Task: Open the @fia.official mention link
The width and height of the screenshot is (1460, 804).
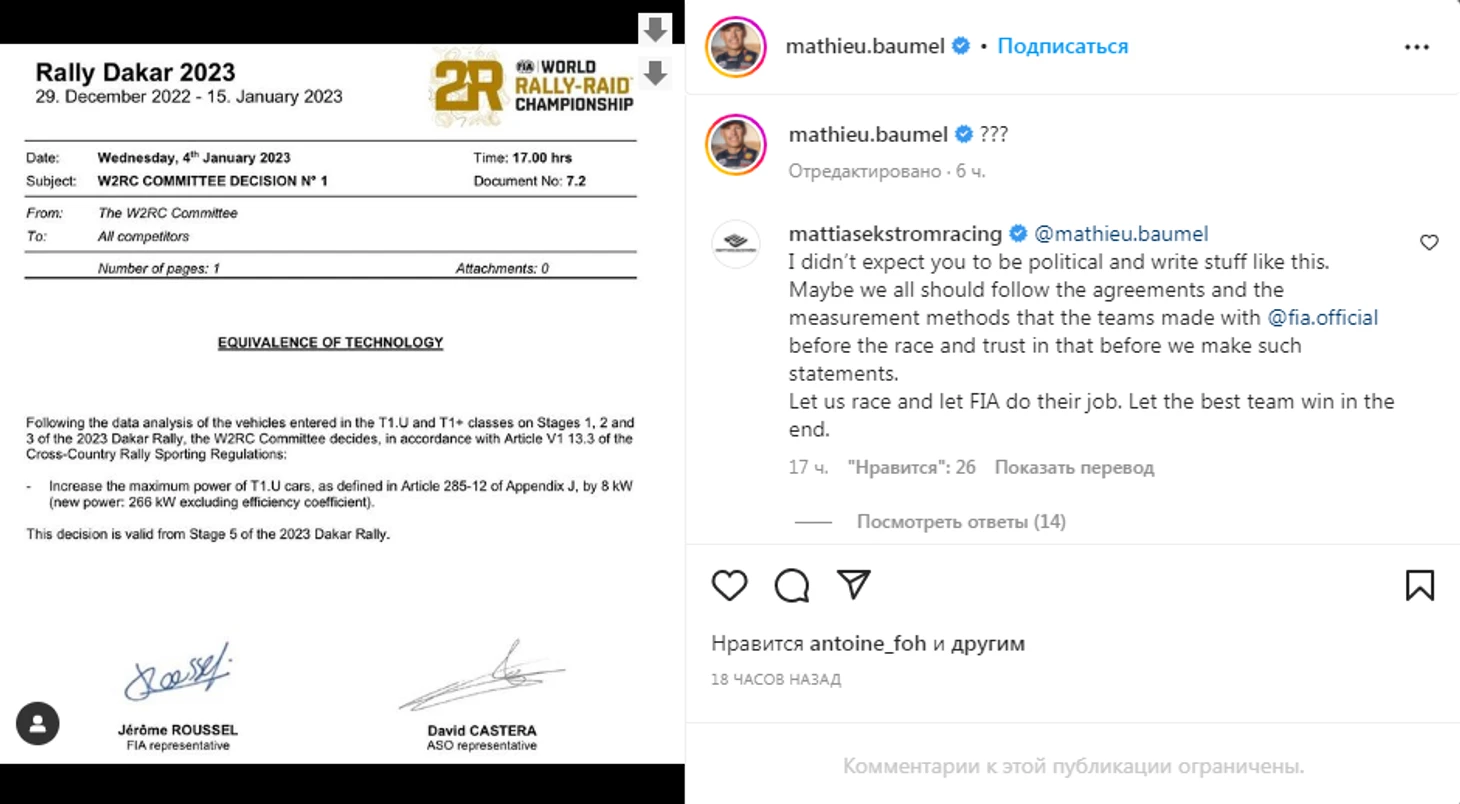Action: click(1322, 318)
